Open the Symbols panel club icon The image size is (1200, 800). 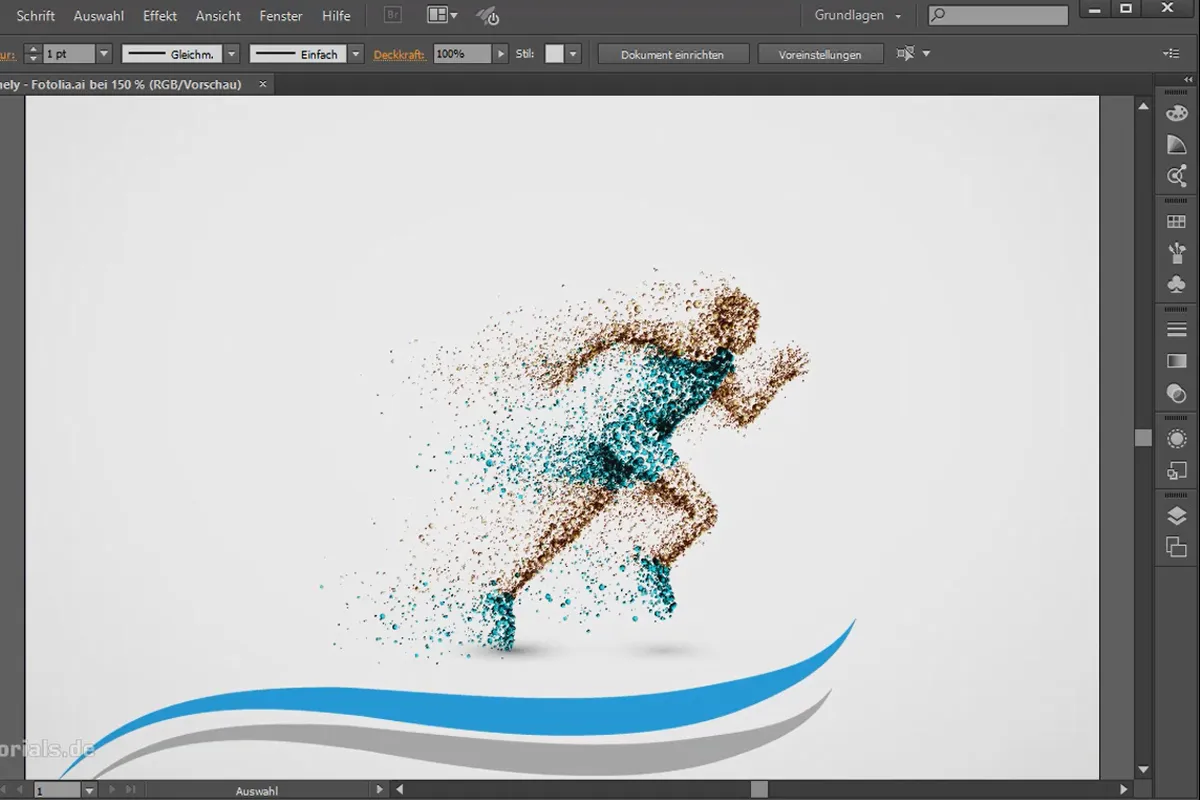click(x=1177, y=285)
